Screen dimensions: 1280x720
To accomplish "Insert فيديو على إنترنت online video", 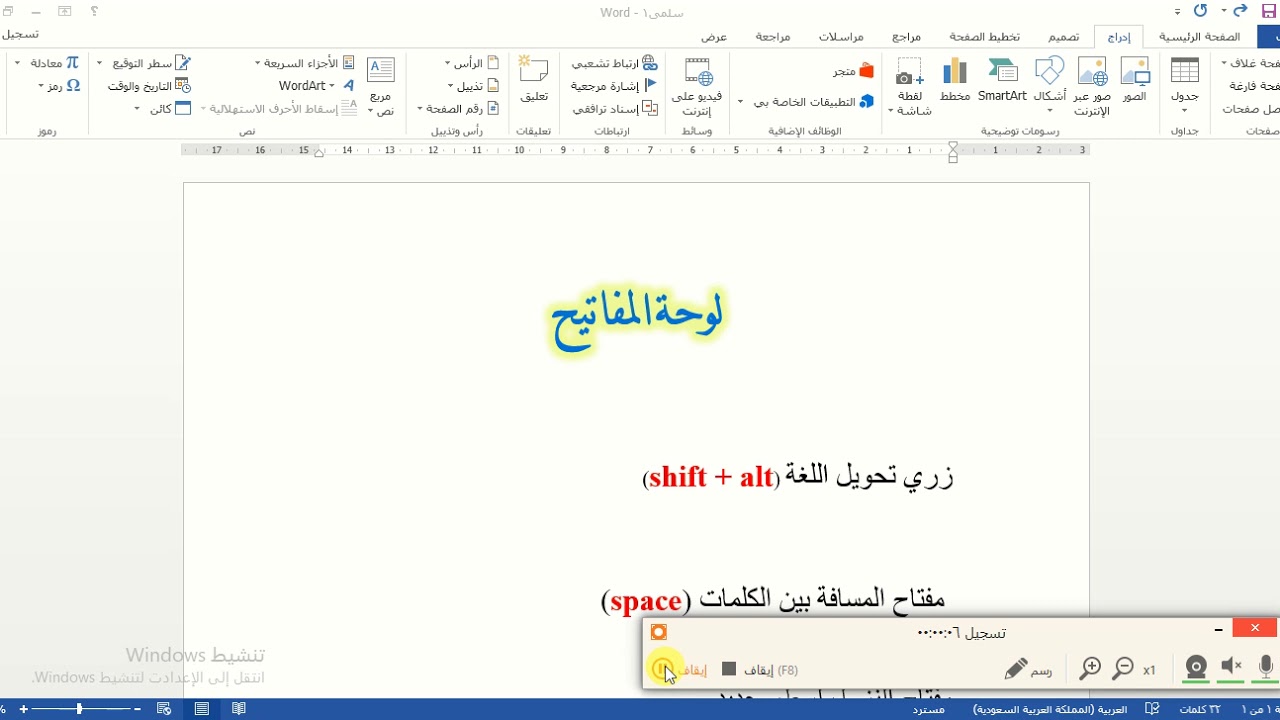I will coord(697,86).
